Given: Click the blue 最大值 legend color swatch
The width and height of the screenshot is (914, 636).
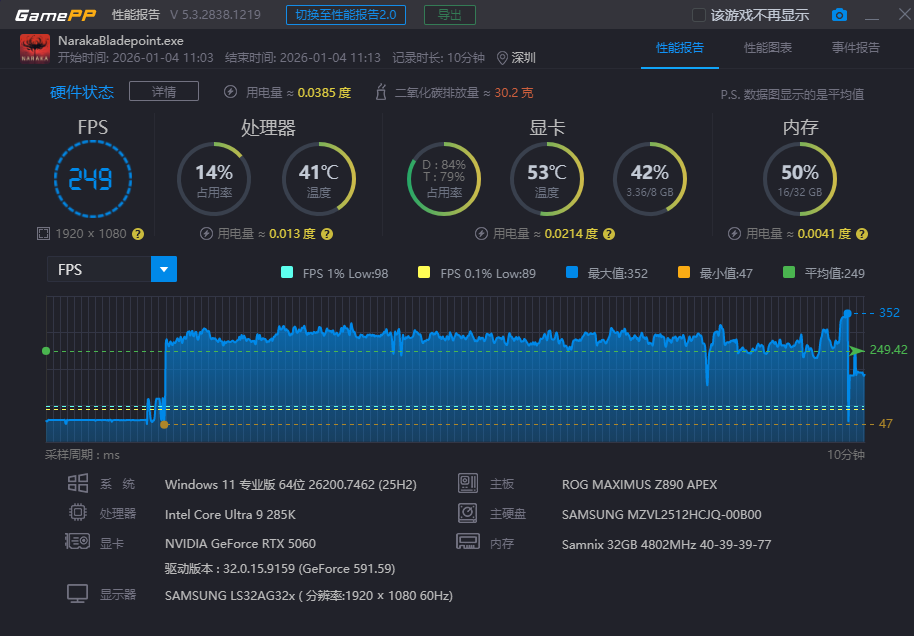Looking at the screenshot, I should [x=571, y=273].
